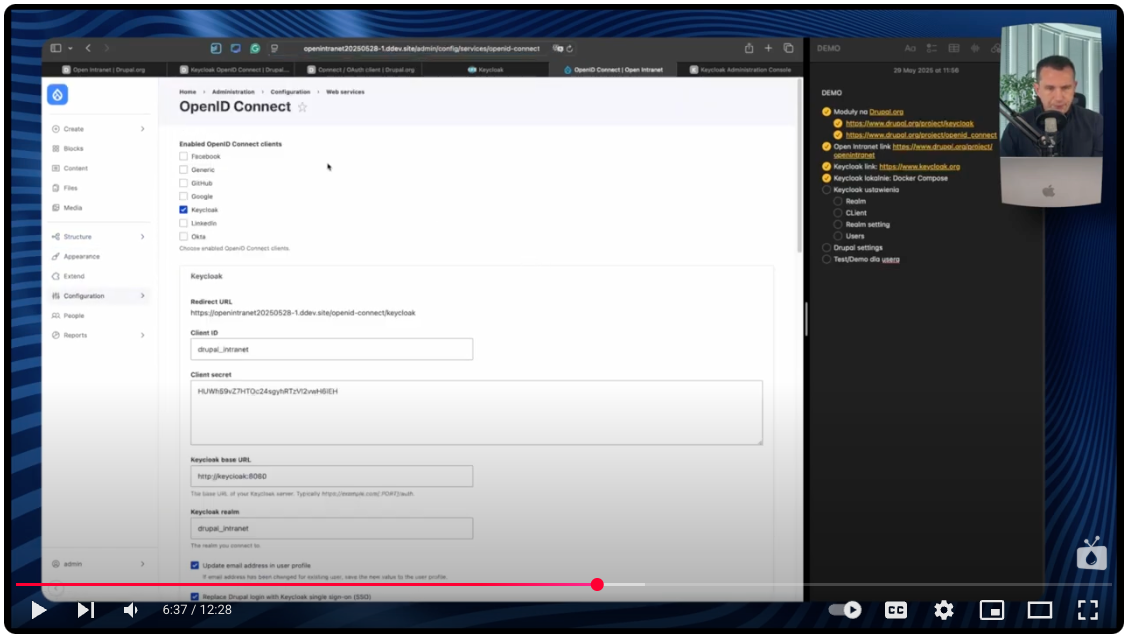Turn on closed captions
This screenshot has width=1129, height=639.
pyautogui.click(x=896, y=610)
